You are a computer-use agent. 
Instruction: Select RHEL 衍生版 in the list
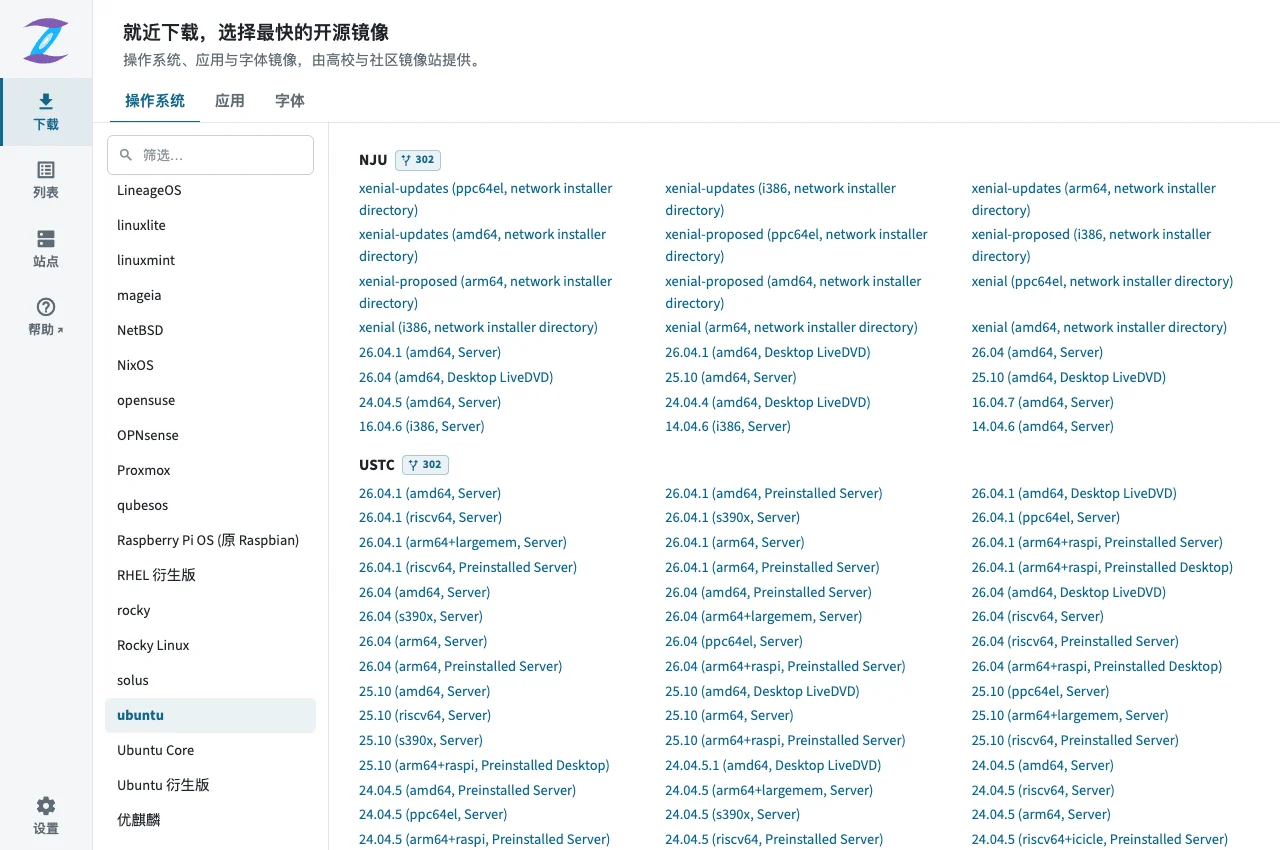pos(210,575)
